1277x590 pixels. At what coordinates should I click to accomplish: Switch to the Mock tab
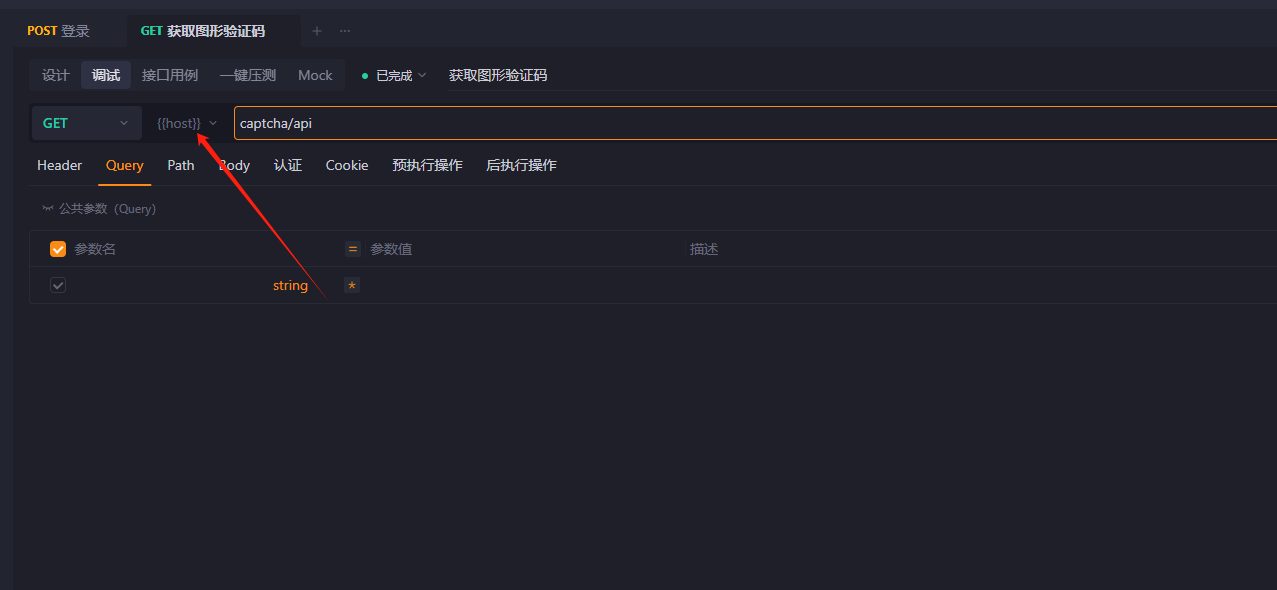(315, 75)
